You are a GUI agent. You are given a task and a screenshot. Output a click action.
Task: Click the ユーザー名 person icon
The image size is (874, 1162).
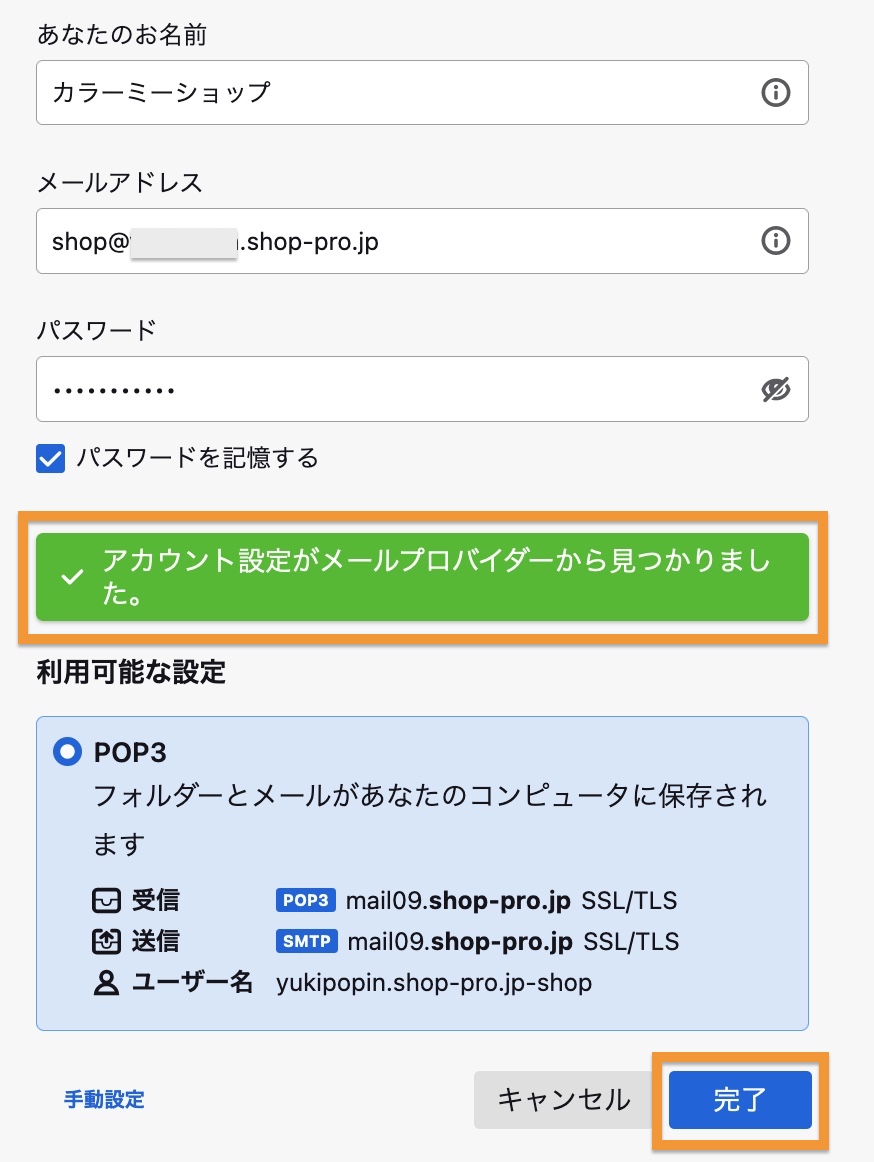point(105,983)
